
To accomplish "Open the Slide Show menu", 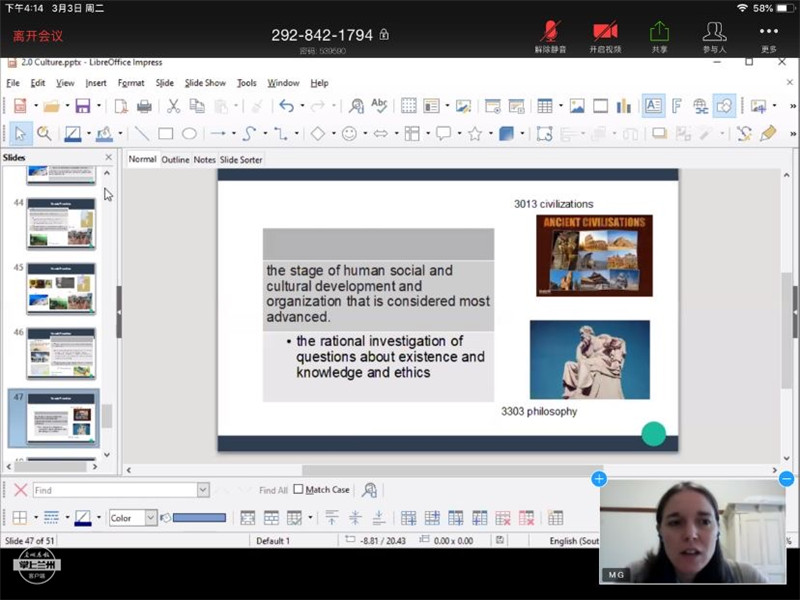I will point(205,83).
